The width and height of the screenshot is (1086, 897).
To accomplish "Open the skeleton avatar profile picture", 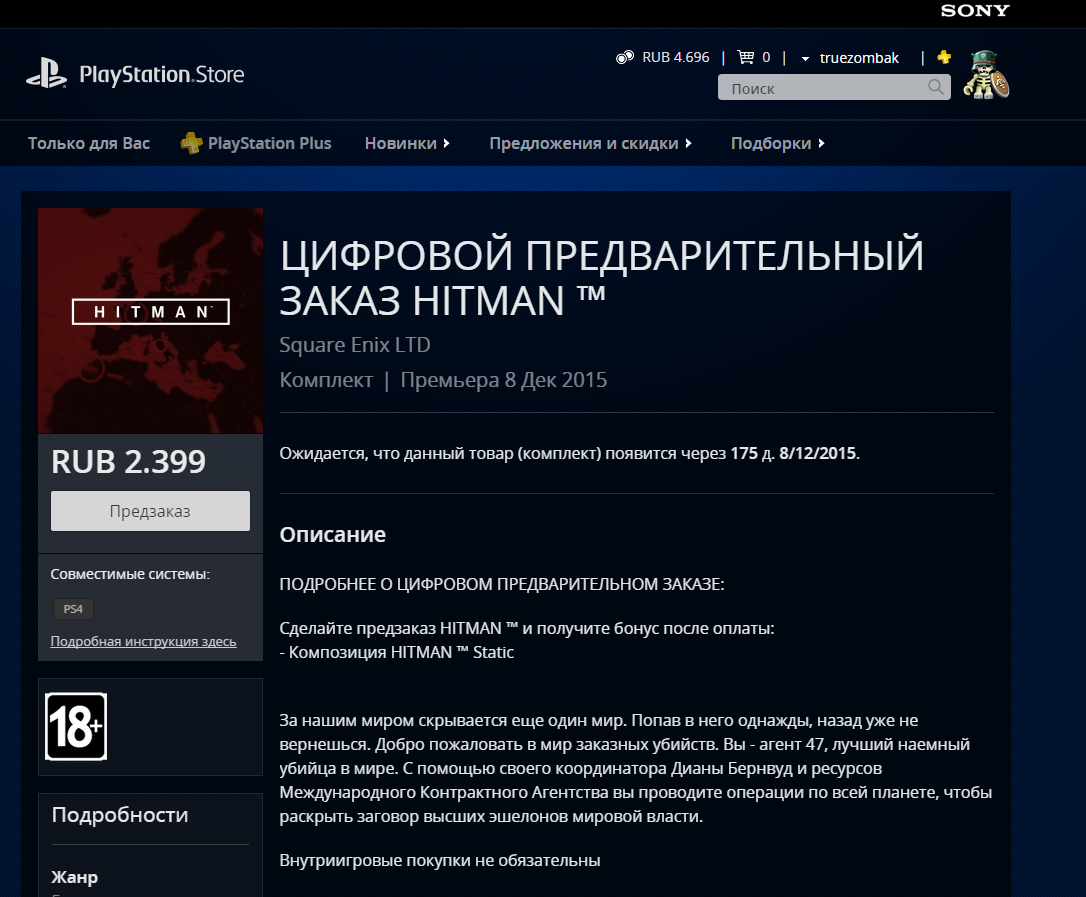I will [986, 75].
